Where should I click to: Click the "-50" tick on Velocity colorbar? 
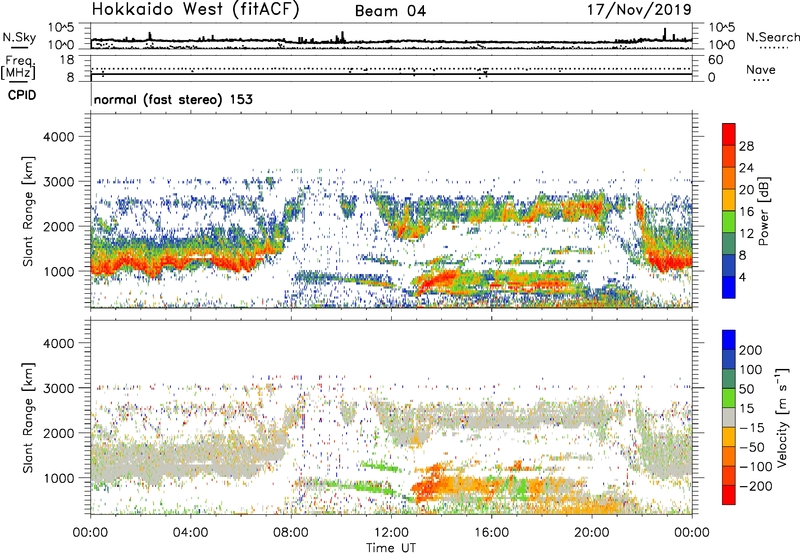752,447
